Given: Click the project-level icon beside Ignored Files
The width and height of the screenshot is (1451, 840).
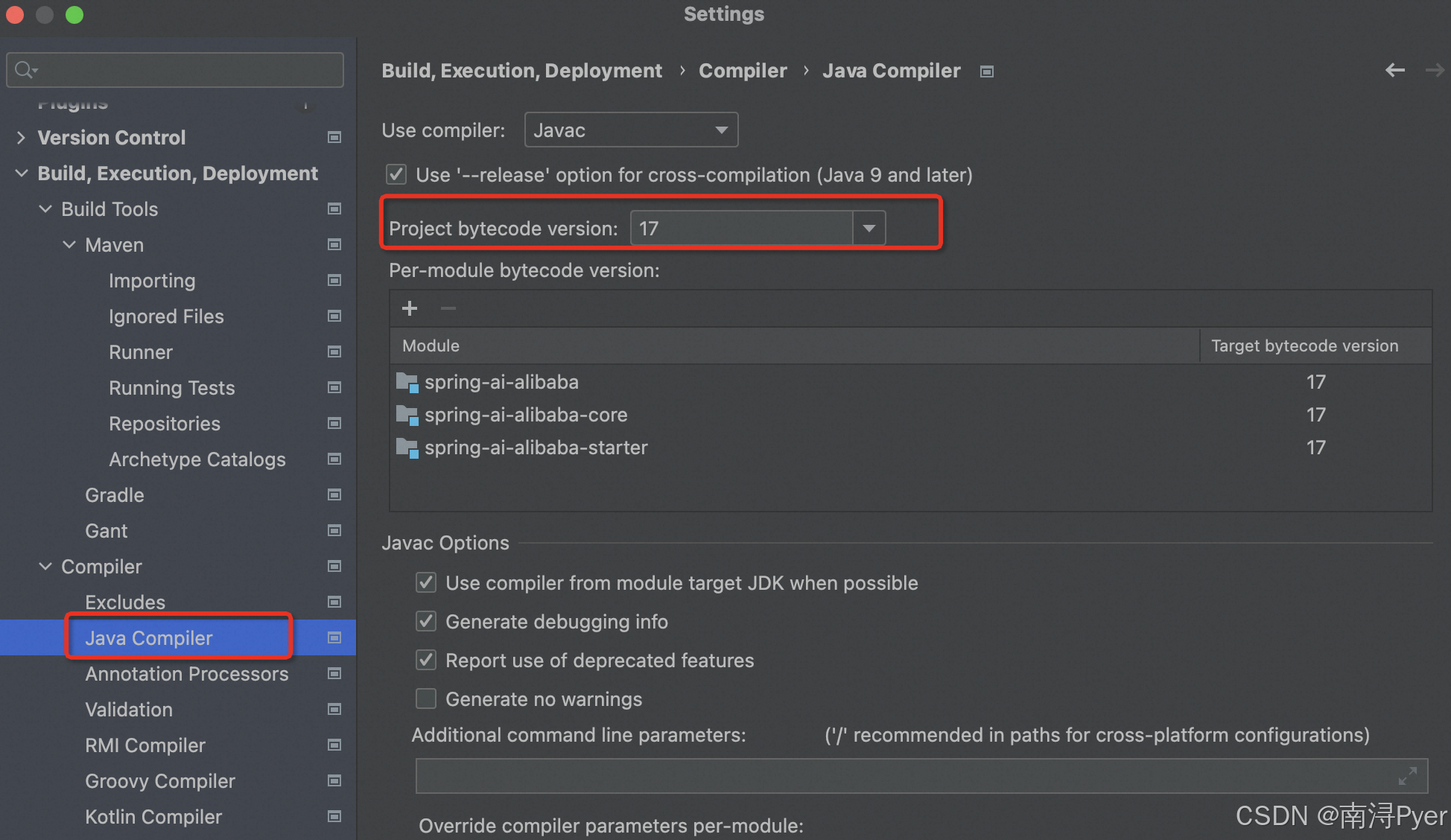Looking at the screenshot, I should (334, 316).
